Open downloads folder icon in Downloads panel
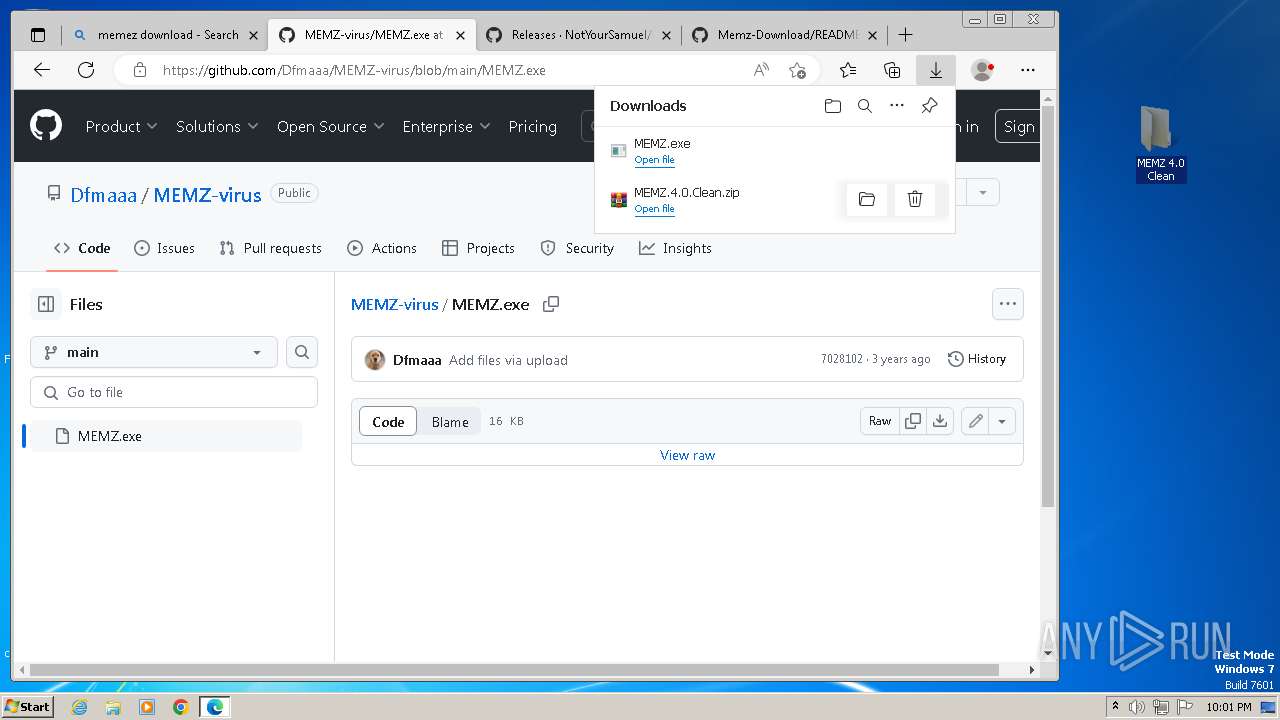 tap(833, 106)
